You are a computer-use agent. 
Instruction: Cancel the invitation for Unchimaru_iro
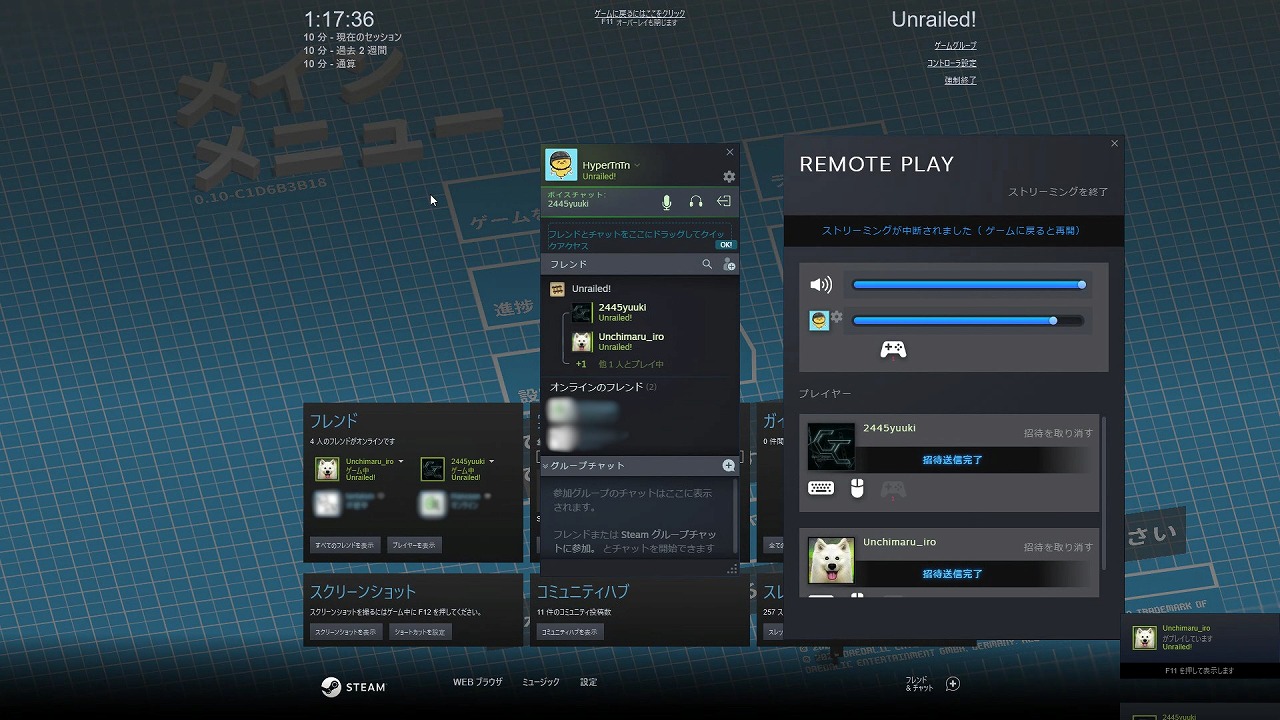tap(1058, 547)
